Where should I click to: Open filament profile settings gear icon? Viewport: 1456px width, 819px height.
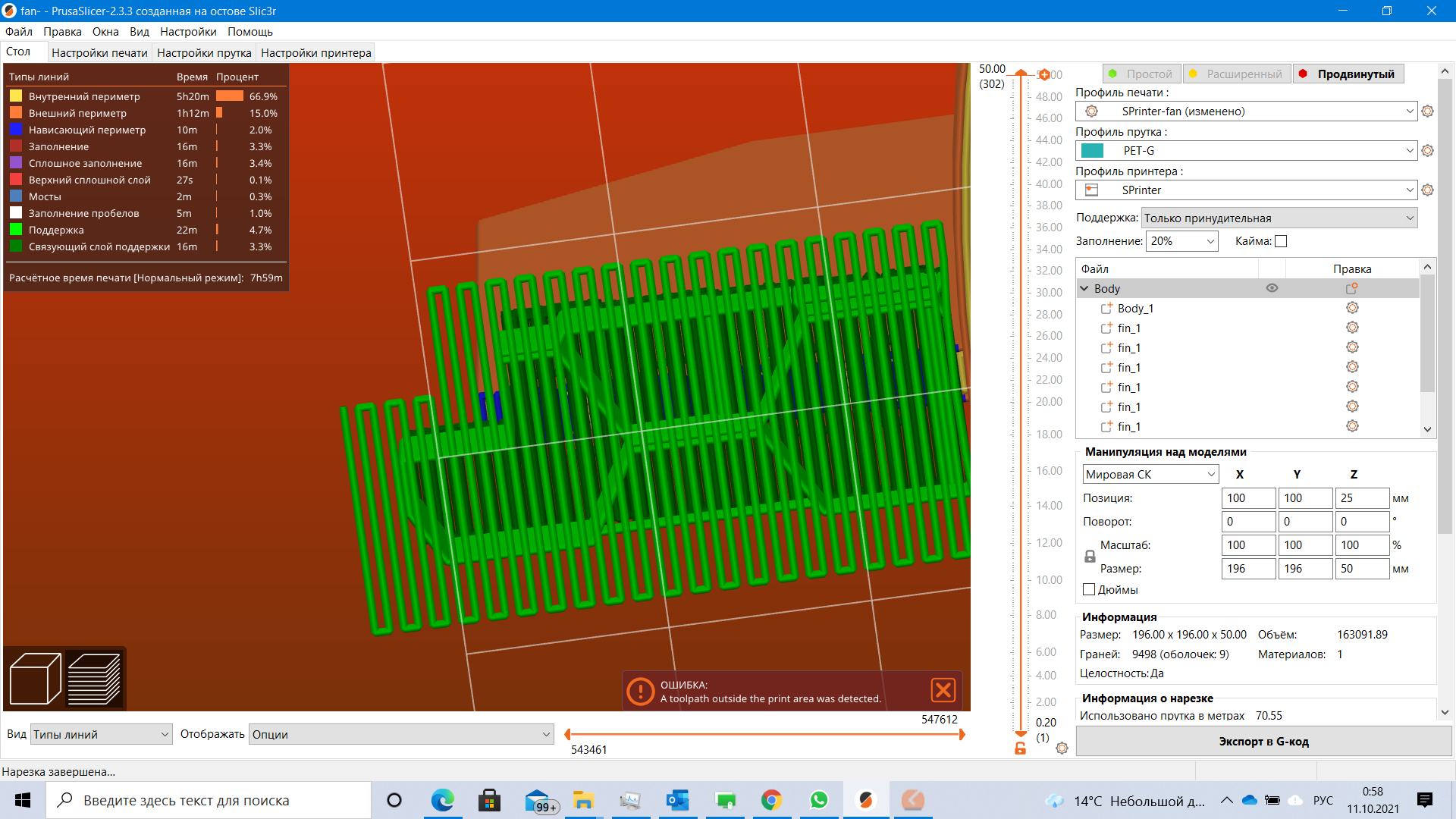(1427, 151)
